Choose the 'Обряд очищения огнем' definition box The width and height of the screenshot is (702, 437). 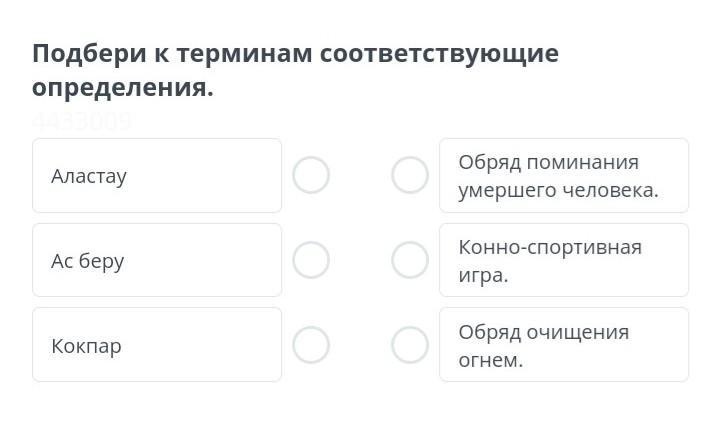coord(564,345)
